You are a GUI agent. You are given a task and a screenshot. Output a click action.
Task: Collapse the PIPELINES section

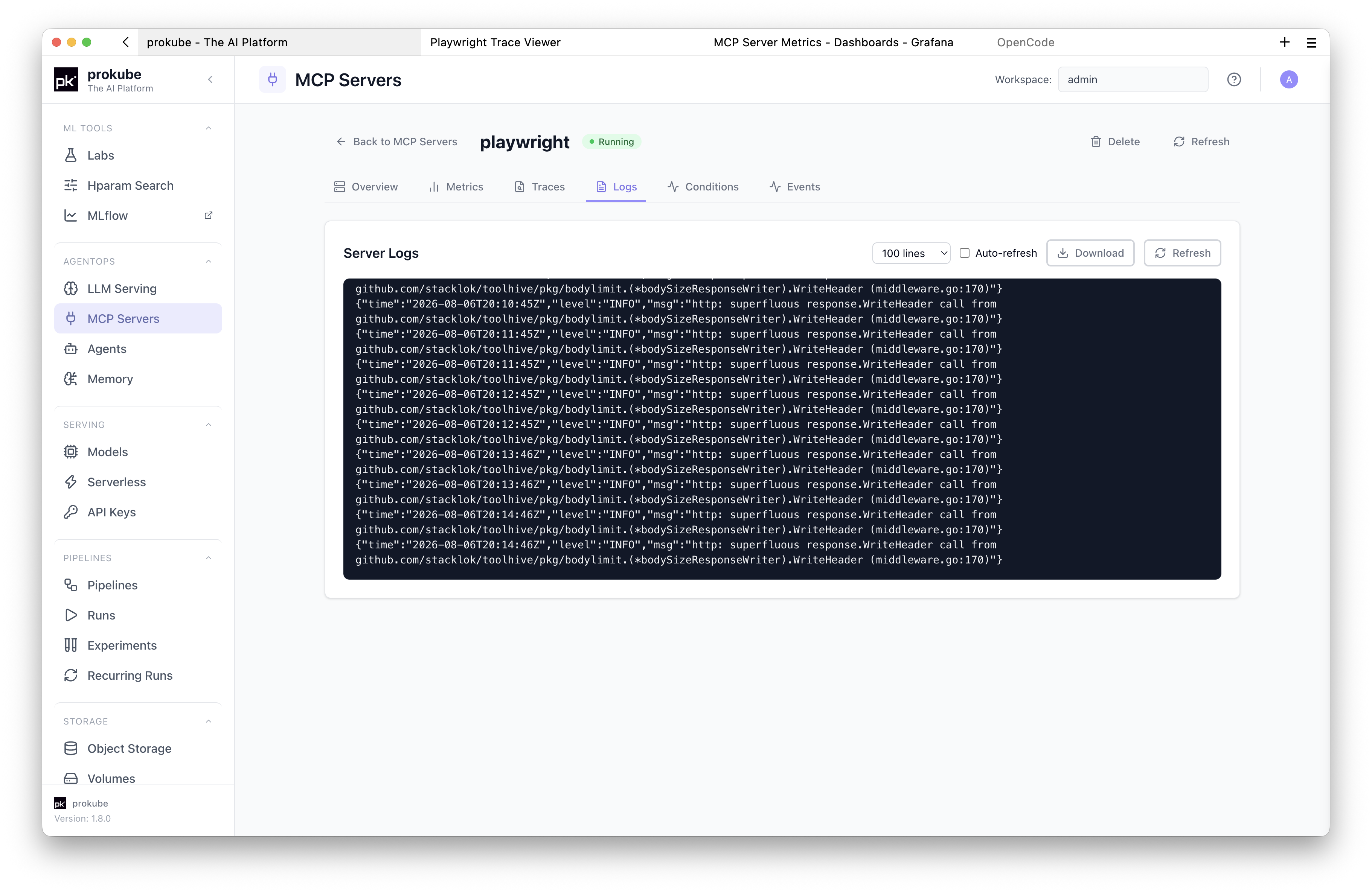coord(209,558)
